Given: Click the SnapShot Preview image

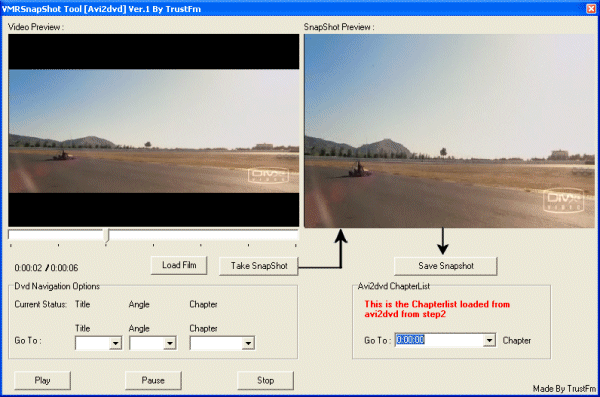Looking at the screenshot, I should pyautogui.click(x=450, y=131).
